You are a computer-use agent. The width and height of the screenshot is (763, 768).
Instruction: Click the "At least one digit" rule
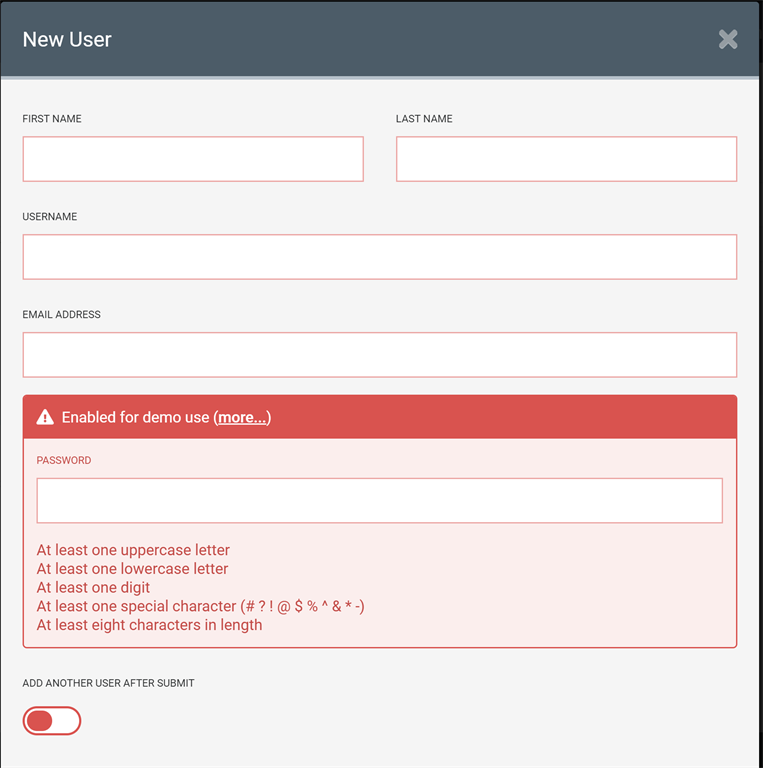coord(94,588)
